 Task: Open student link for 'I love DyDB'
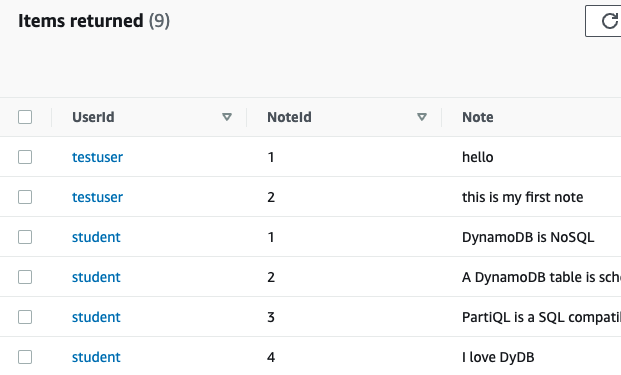96,357
